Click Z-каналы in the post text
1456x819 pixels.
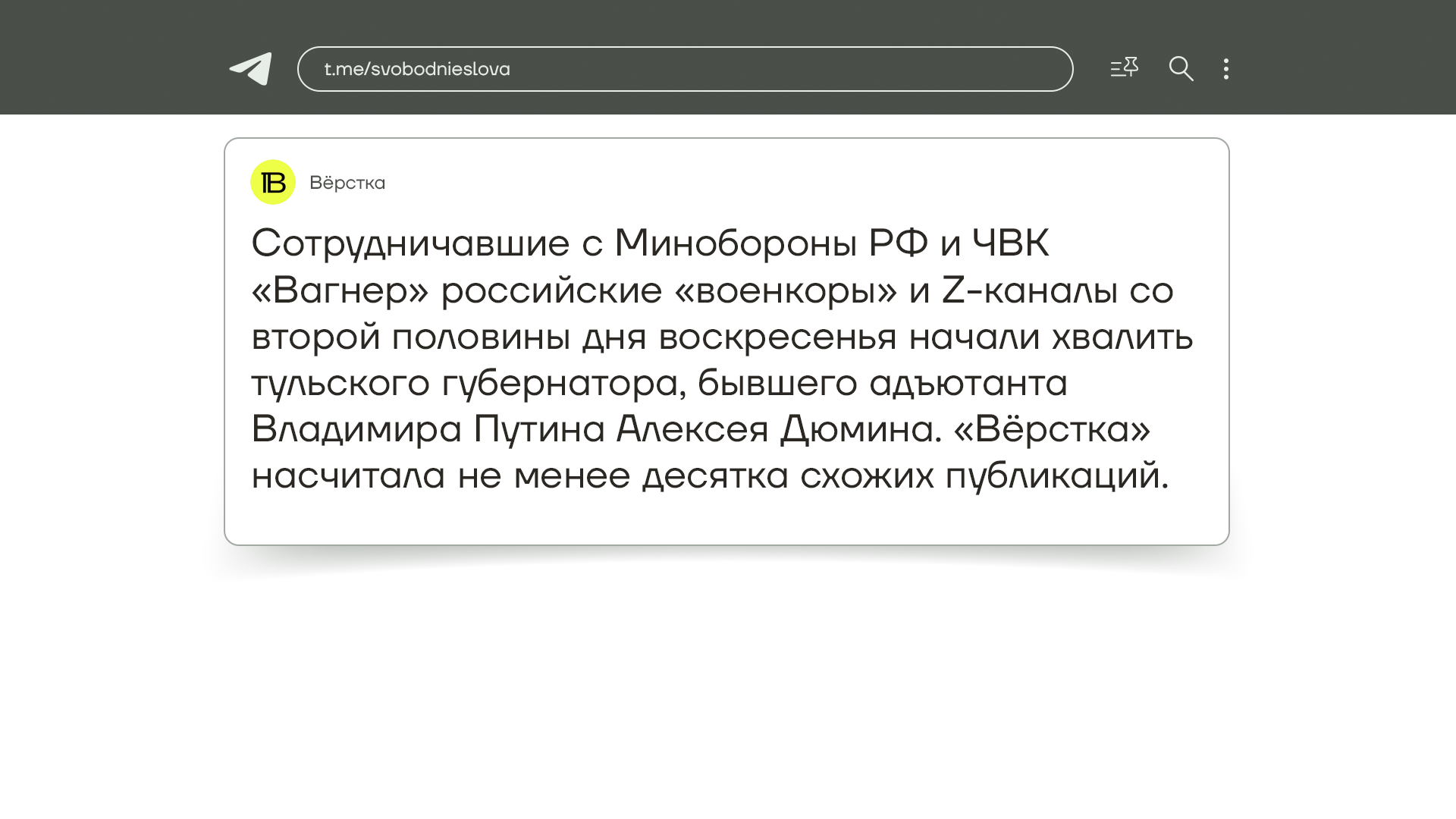[x=1029, y=290]
